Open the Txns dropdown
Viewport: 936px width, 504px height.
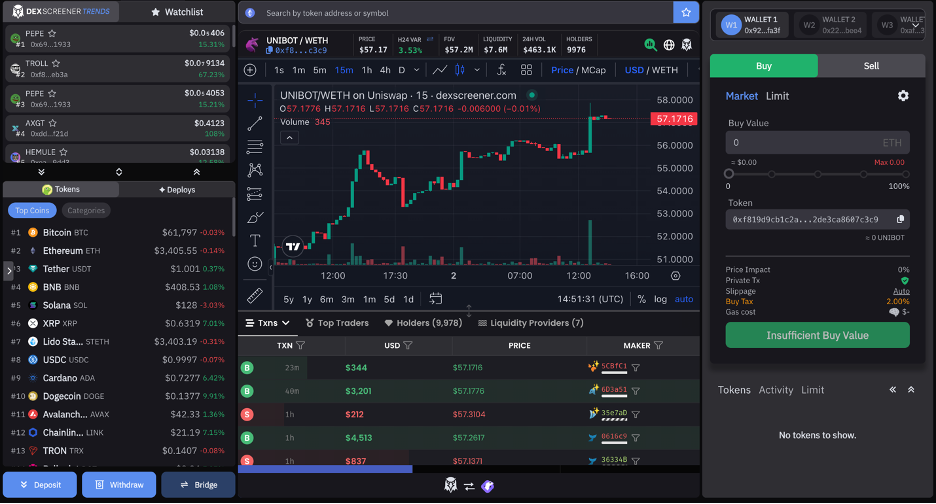click(267, 323)
